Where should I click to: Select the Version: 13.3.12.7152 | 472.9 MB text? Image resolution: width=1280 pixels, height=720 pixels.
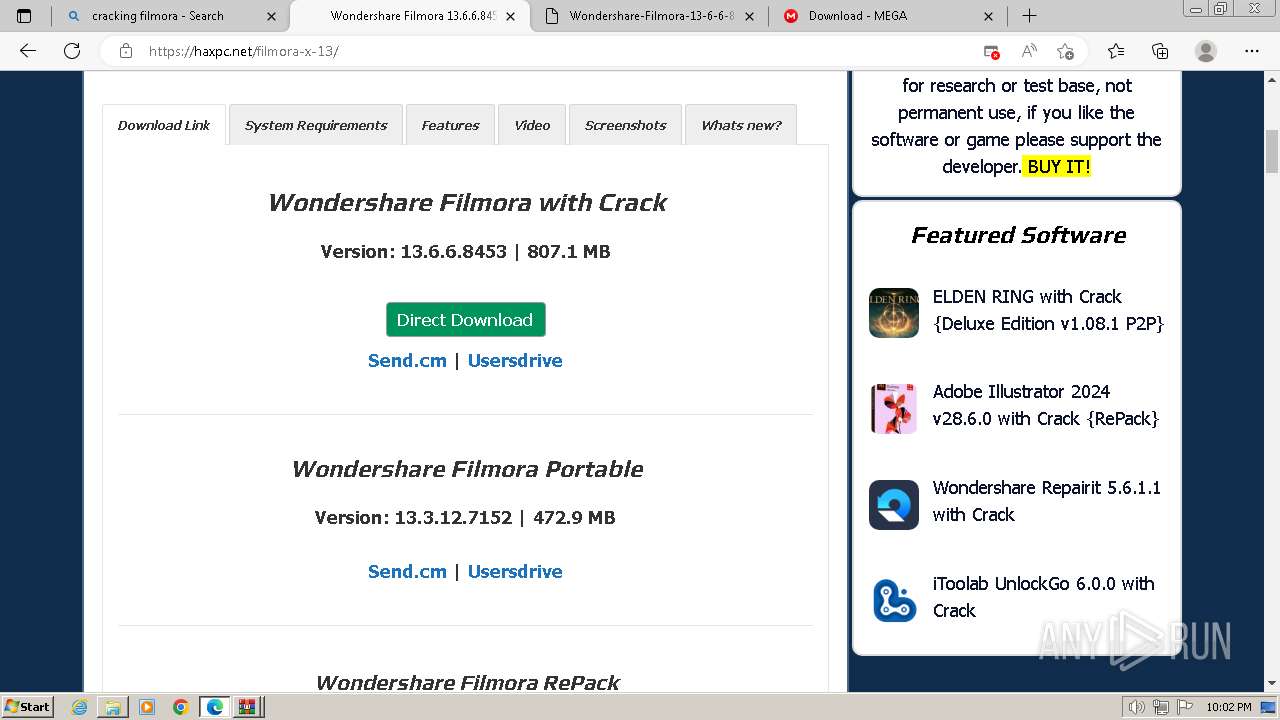465,518
